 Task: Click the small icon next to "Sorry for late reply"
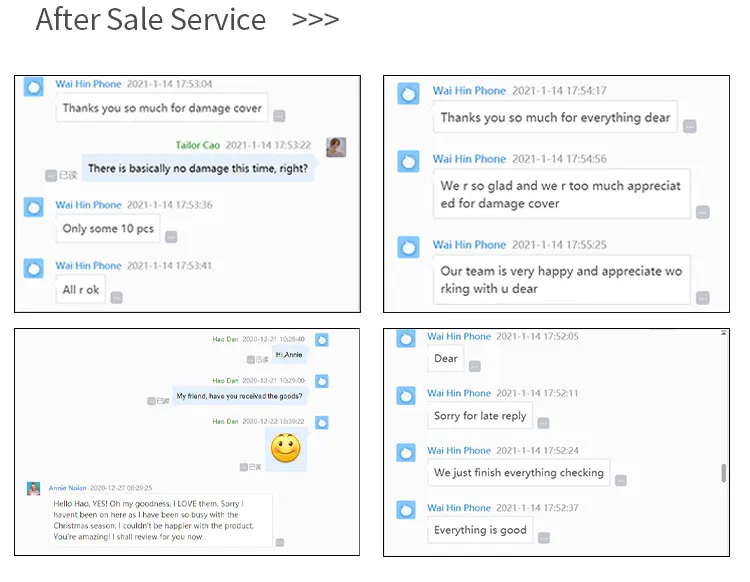pos(543,423)
